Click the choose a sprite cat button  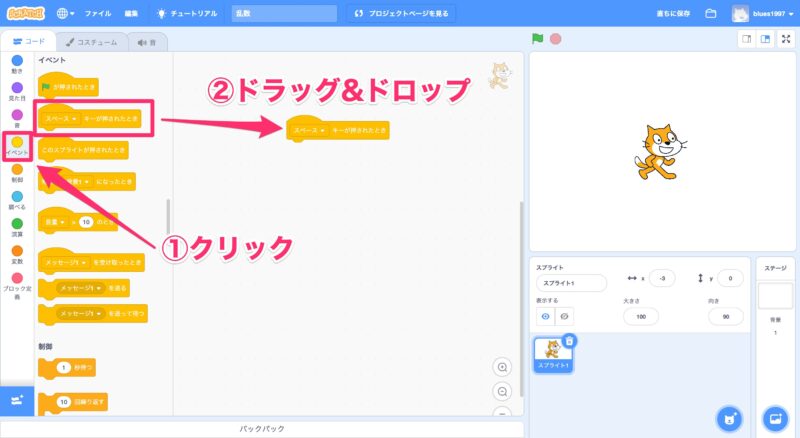(731, 418)
